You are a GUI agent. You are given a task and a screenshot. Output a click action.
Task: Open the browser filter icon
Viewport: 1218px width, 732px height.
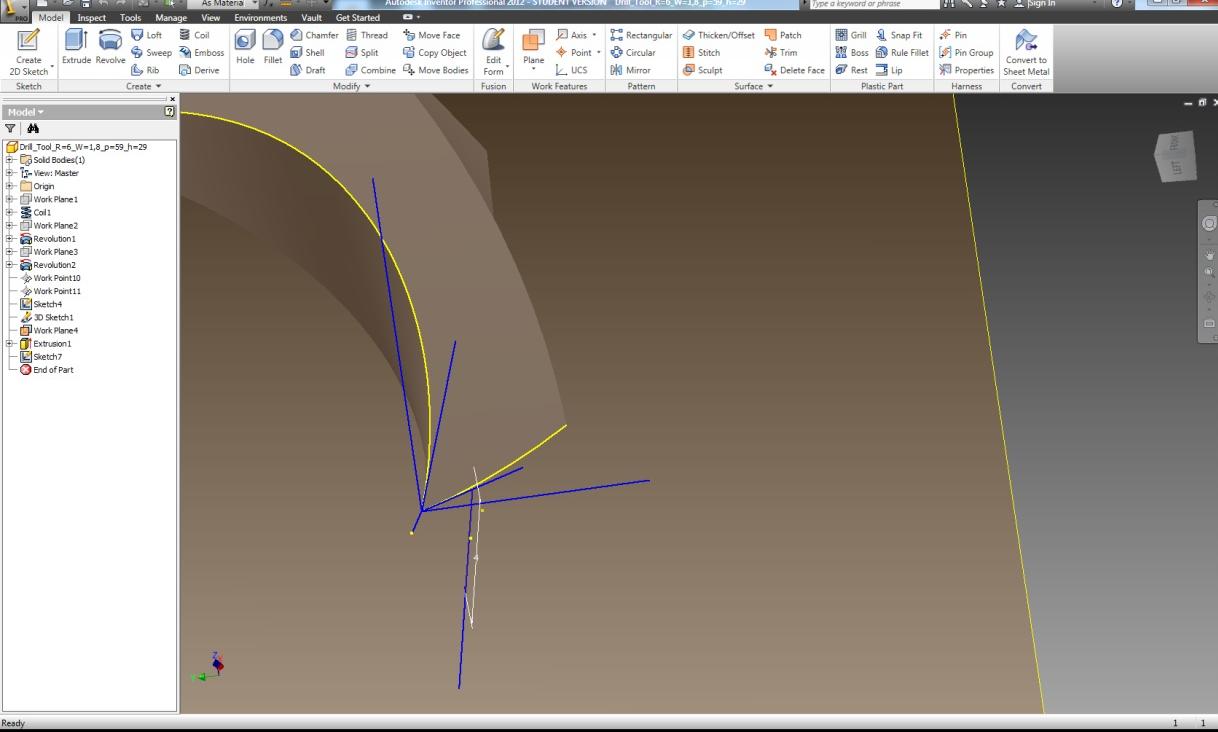[x=11, y=128]
